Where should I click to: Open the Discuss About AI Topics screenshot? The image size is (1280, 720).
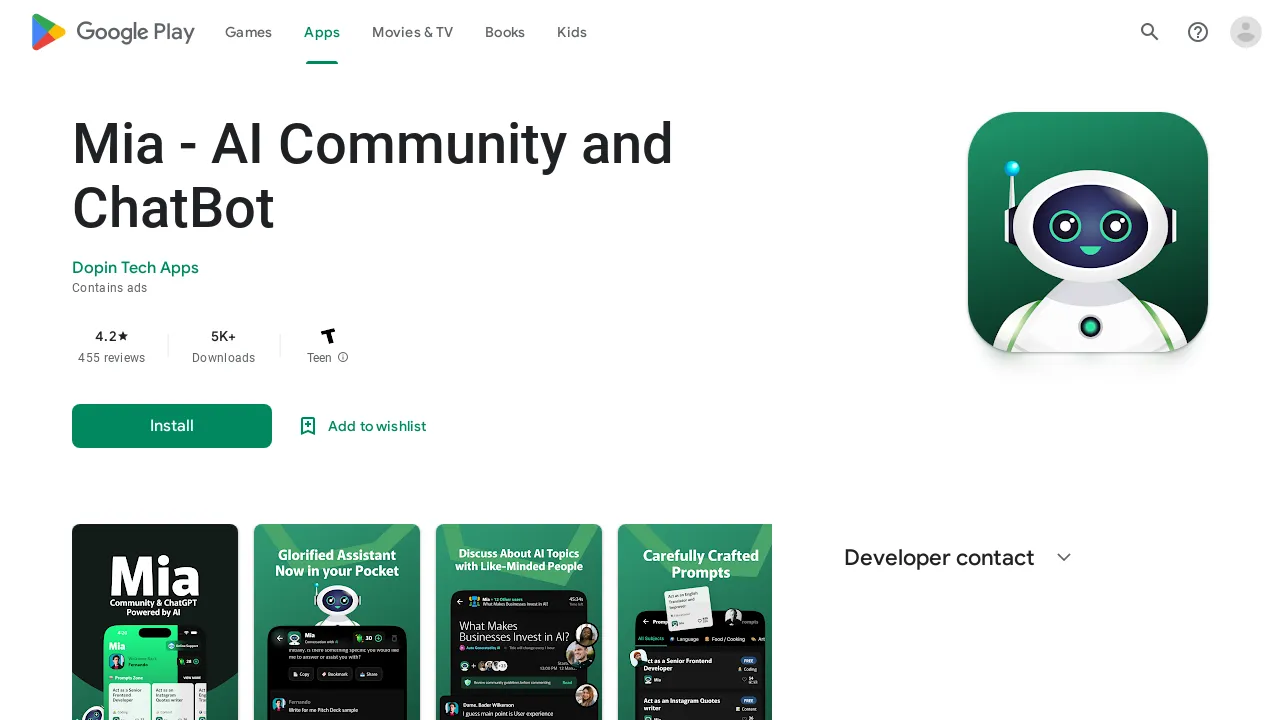click(519, 622)
